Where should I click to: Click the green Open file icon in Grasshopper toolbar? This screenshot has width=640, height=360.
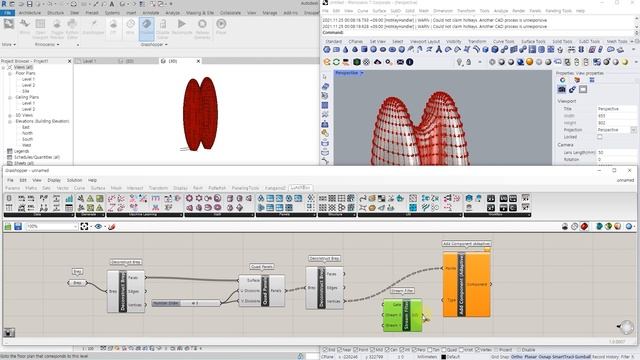8,226
